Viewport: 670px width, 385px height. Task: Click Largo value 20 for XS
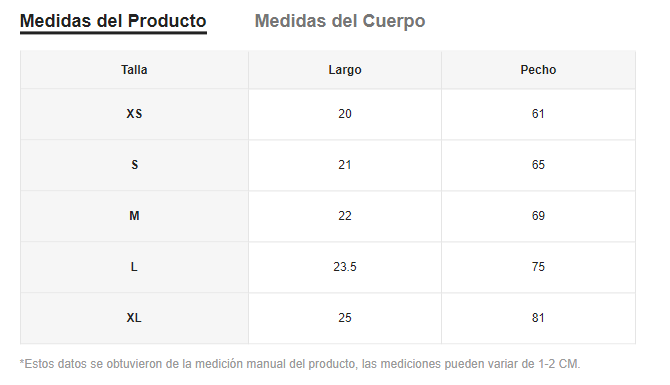345,114
